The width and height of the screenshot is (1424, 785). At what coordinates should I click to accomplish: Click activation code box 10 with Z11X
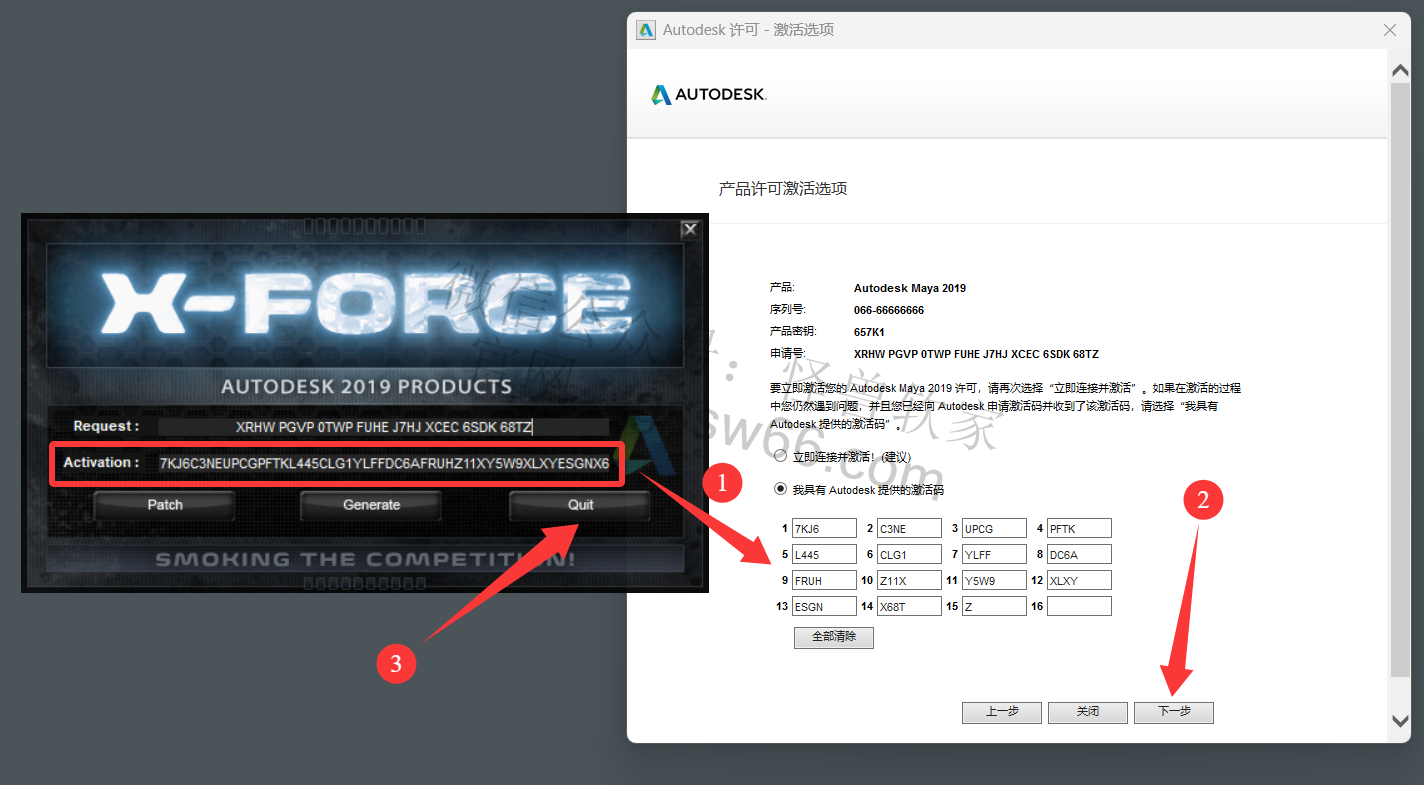909,581
